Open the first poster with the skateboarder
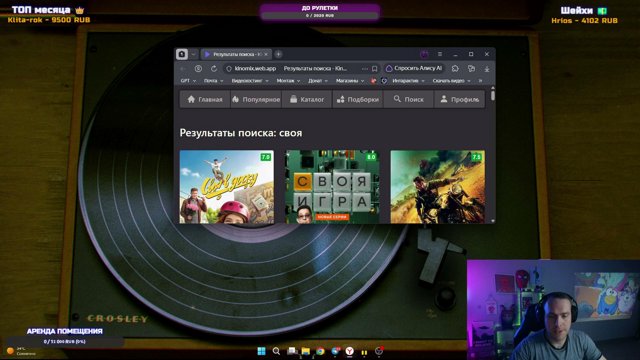Viewport: 640px width, 360px height. pyautogui.click(x=227, y=187)
